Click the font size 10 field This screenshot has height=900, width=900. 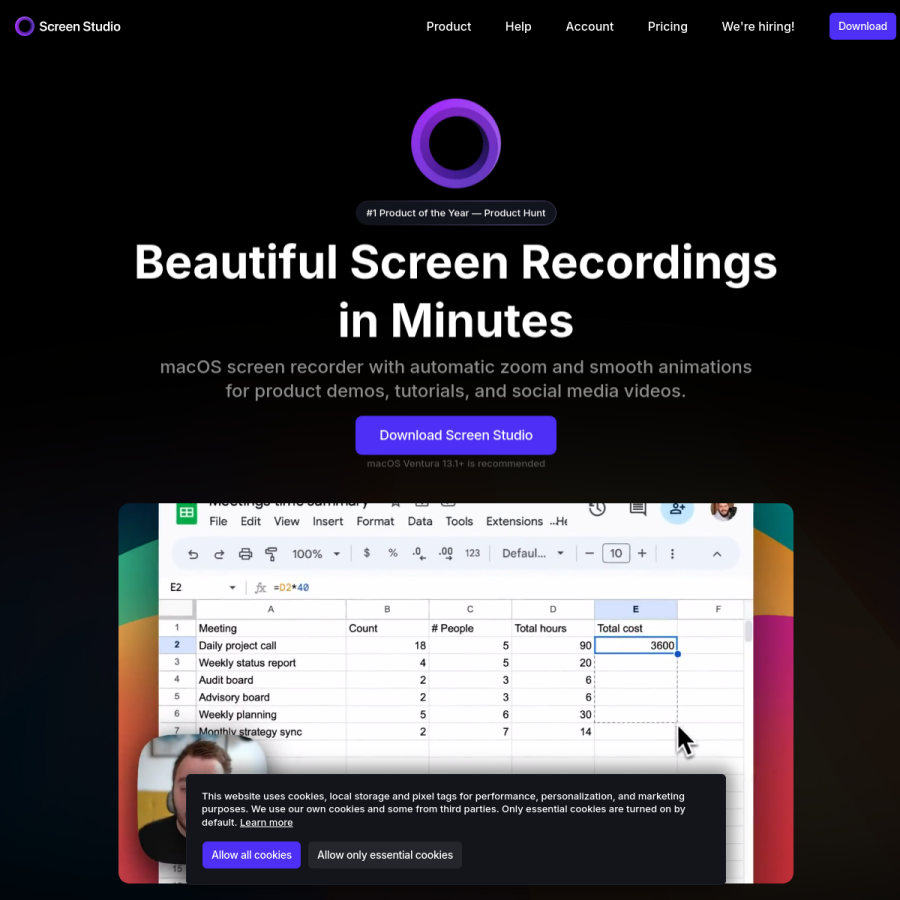pyautogui.click(x=616, y=553)
